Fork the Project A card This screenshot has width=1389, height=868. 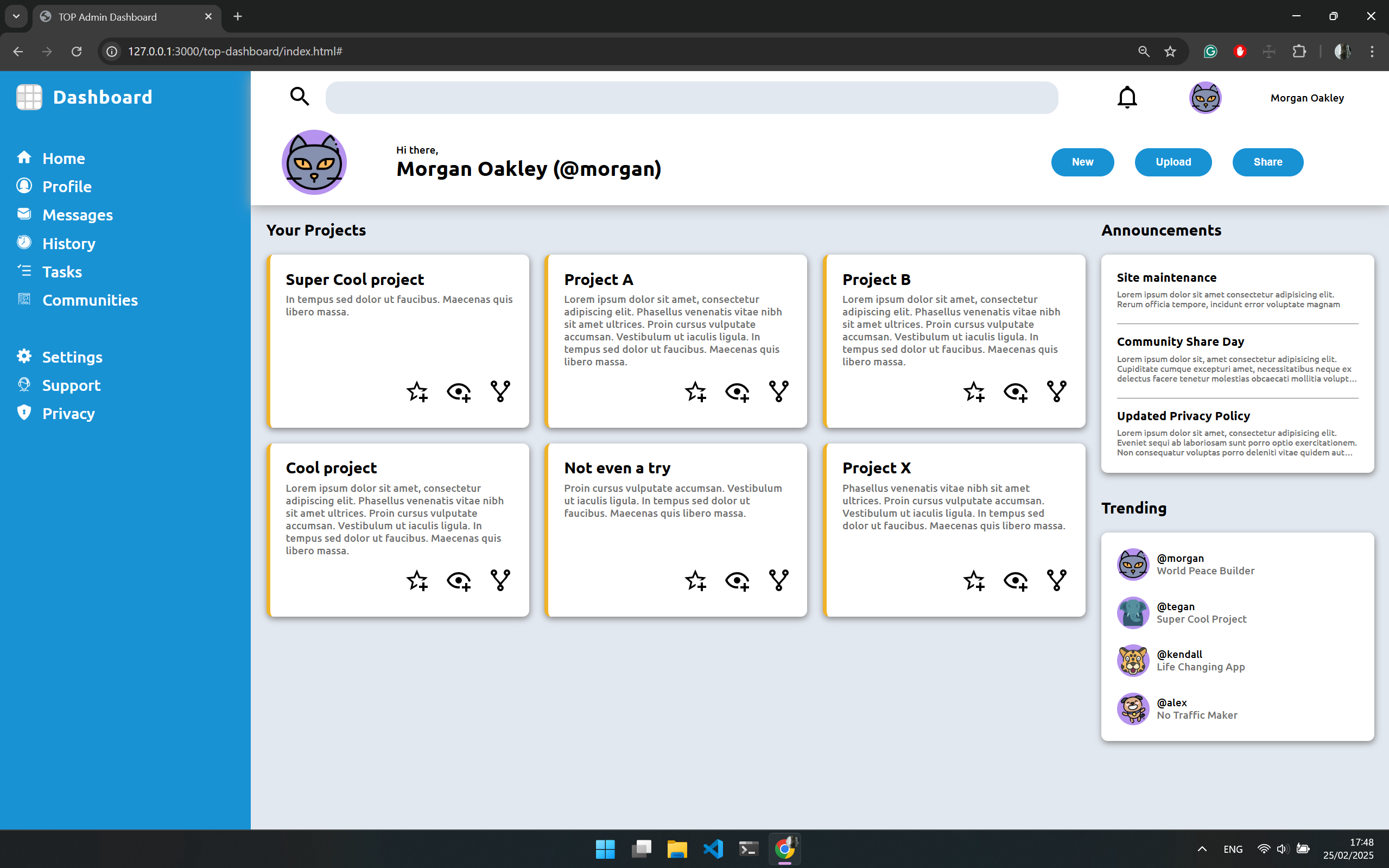pos(778,391)
